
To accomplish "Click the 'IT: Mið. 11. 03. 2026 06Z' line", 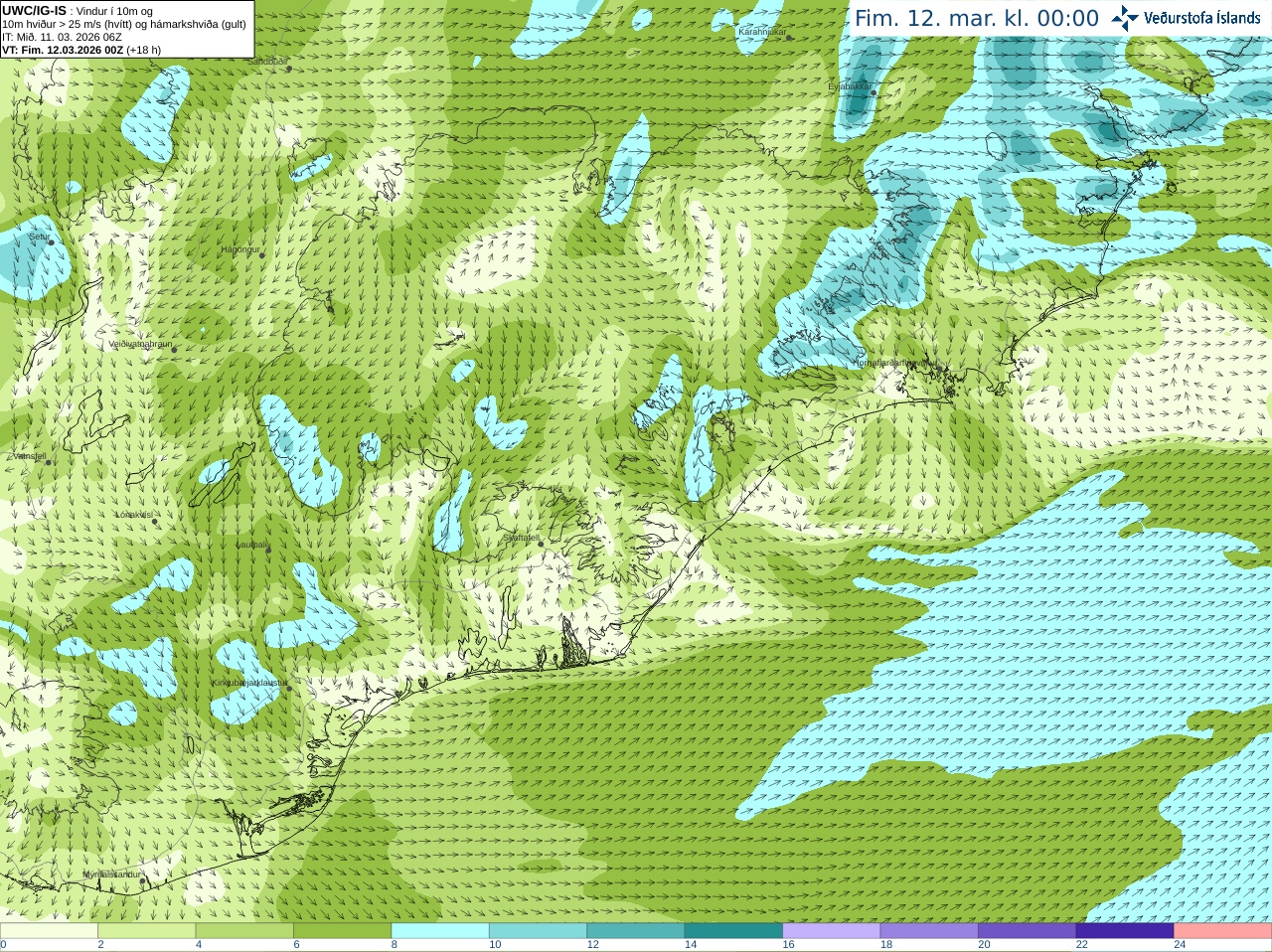I will [63, 37].
